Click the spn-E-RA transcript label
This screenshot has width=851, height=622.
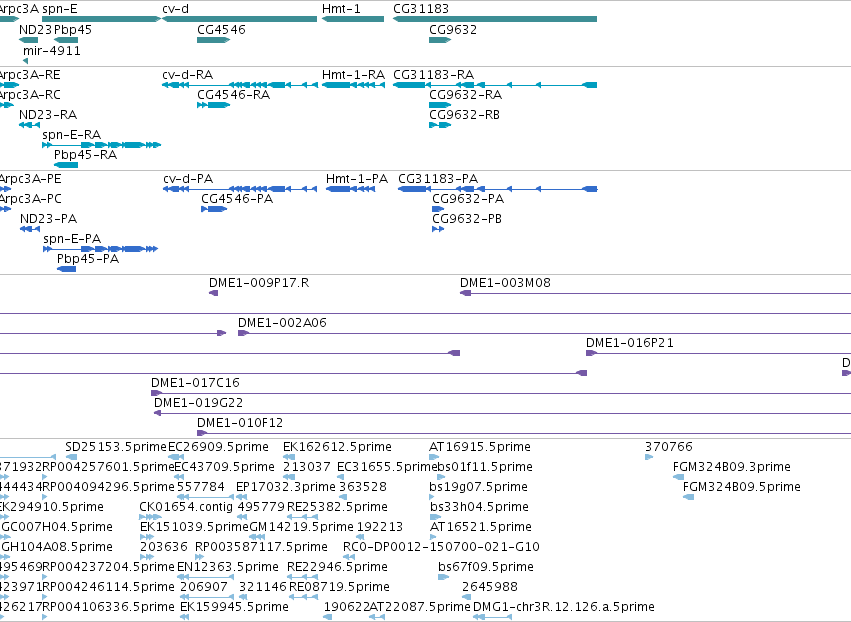click(x=72, y=135)
